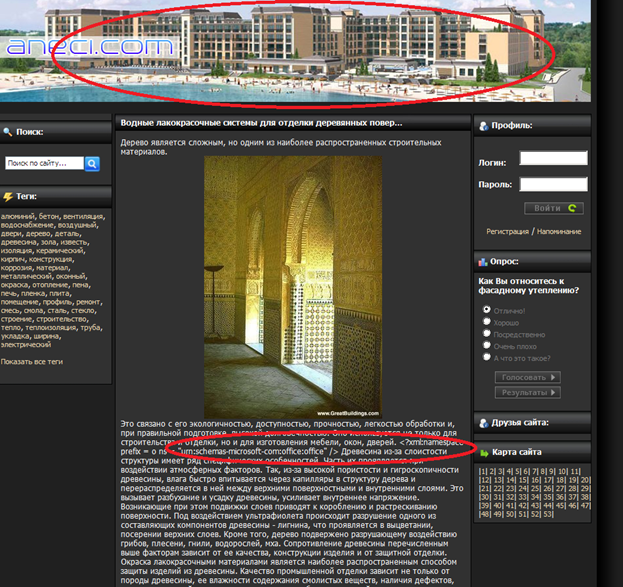Open the Регистрация link
This screenshot has height=587, width=623.
pos(509,231)
